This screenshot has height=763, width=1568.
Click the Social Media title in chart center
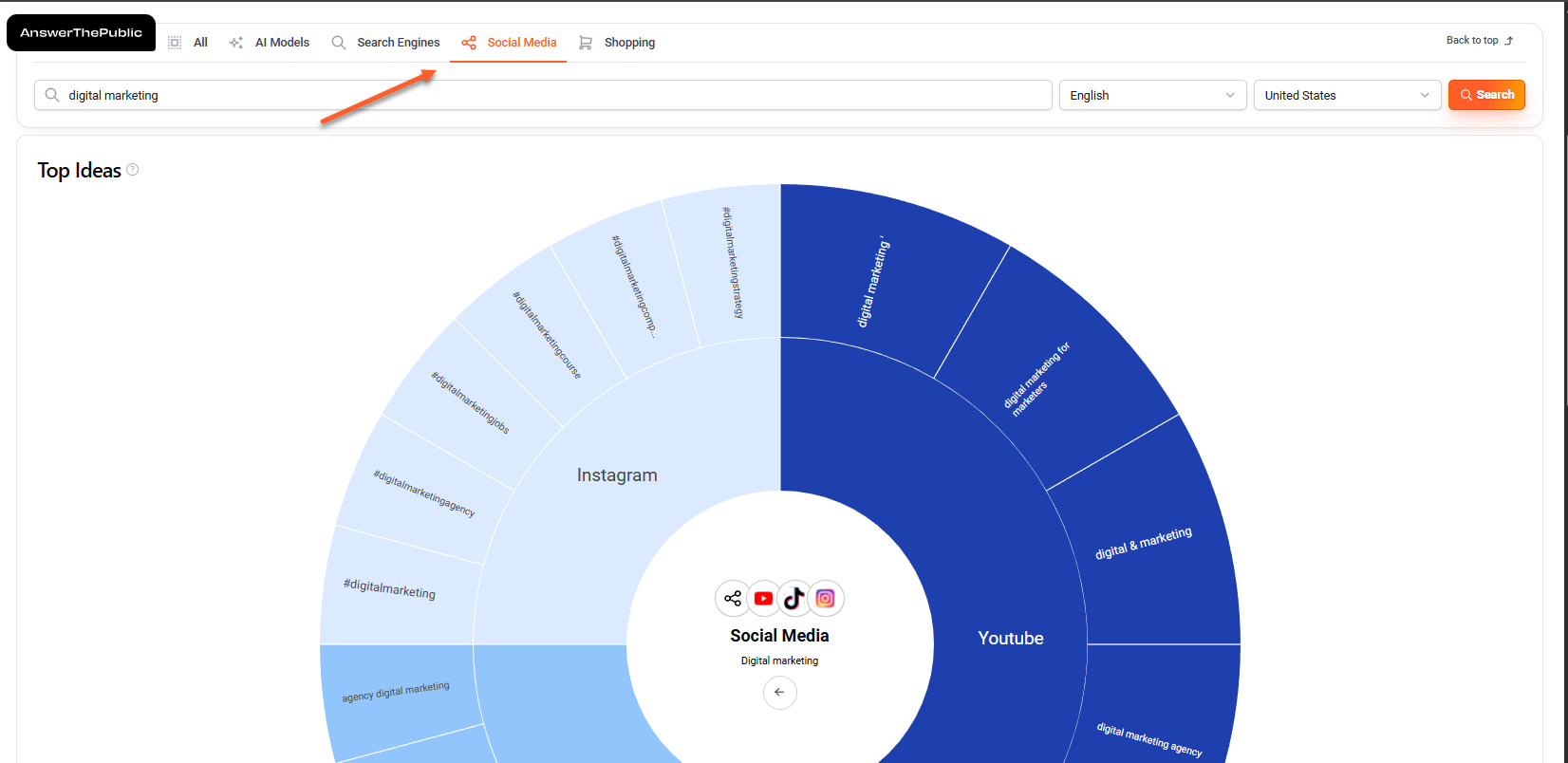[x=779, y=636]
